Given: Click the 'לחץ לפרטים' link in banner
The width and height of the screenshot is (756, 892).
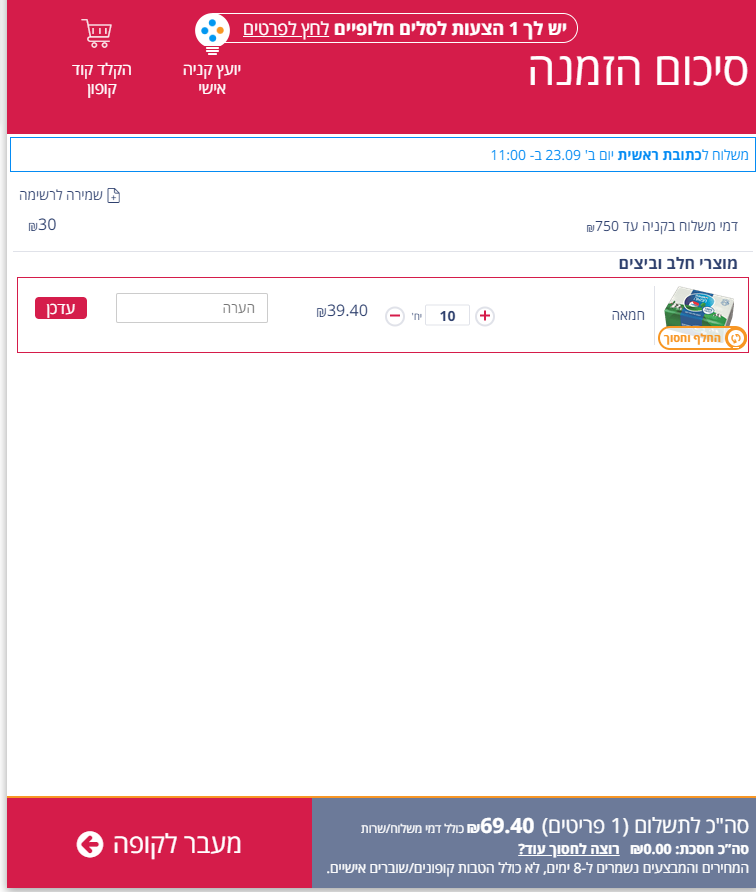Looking at the screenshot, I should [x=286, y=28].
